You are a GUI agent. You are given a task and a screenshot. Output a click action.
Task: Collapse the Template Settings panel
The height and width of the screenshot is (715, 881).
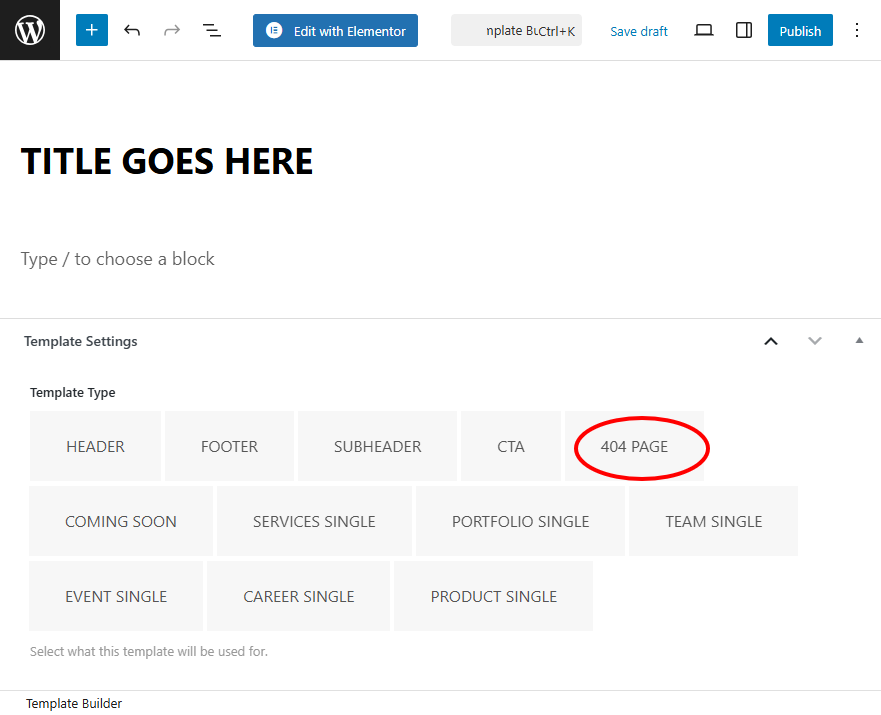click(858, 341)
